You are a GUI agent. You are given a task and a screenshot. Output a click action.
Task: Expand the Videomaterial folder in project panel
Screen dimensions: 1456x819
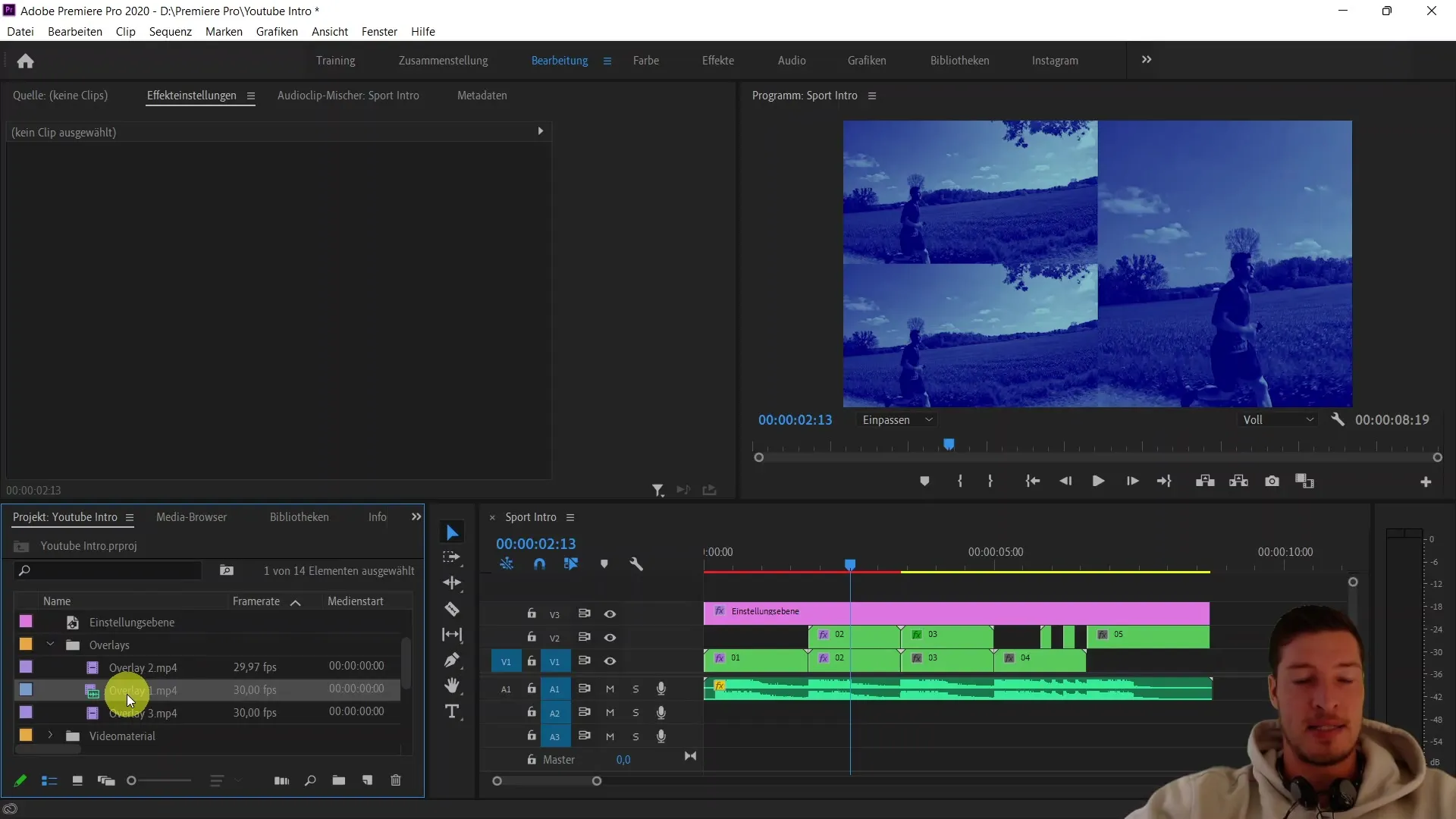(x=50, y=736)
